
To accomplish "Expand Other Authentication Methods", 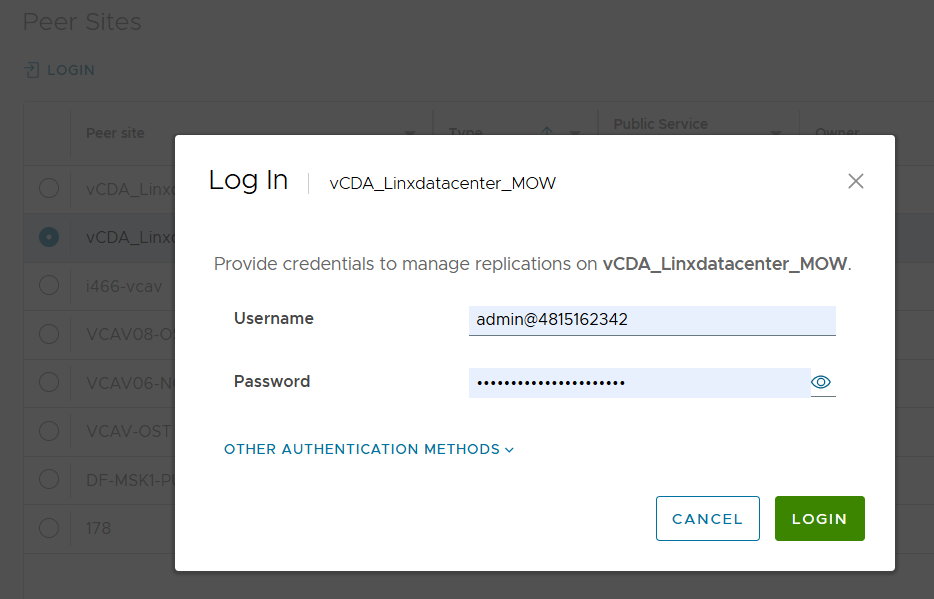I will [369, 449].
